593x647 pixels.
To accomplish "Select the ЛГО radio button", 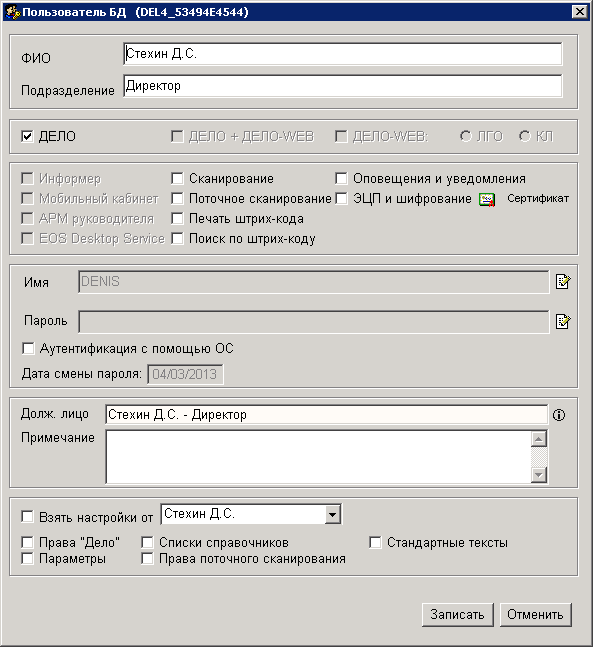I will point(465,136).
